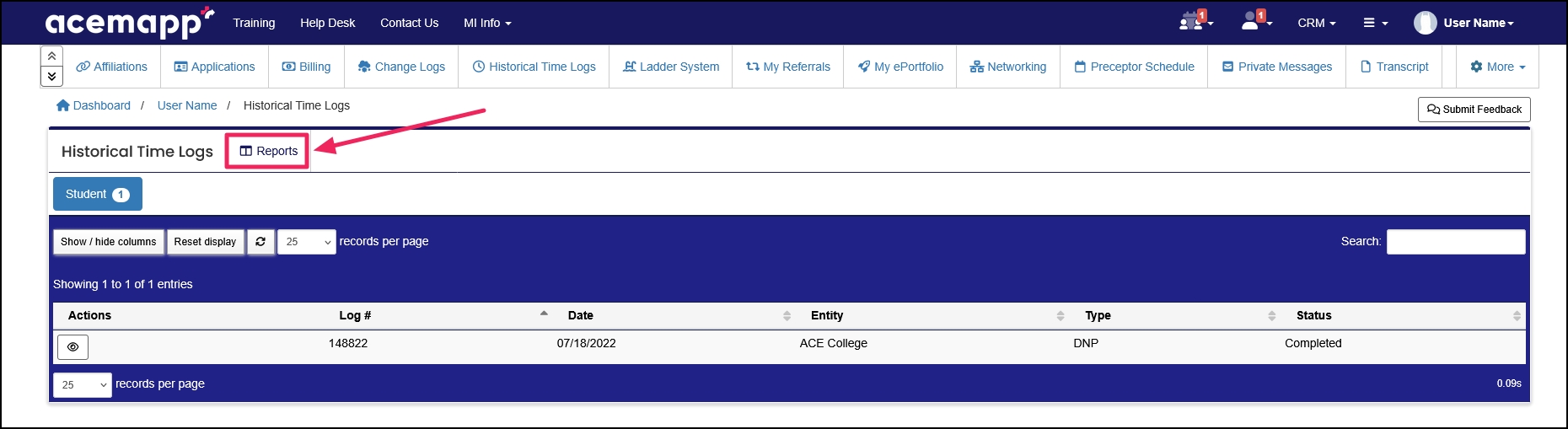Collapse navigation with double up chevron
The width and height of the screenshot is (1568, 429).
pyautogui.click(x=51, y=56)
